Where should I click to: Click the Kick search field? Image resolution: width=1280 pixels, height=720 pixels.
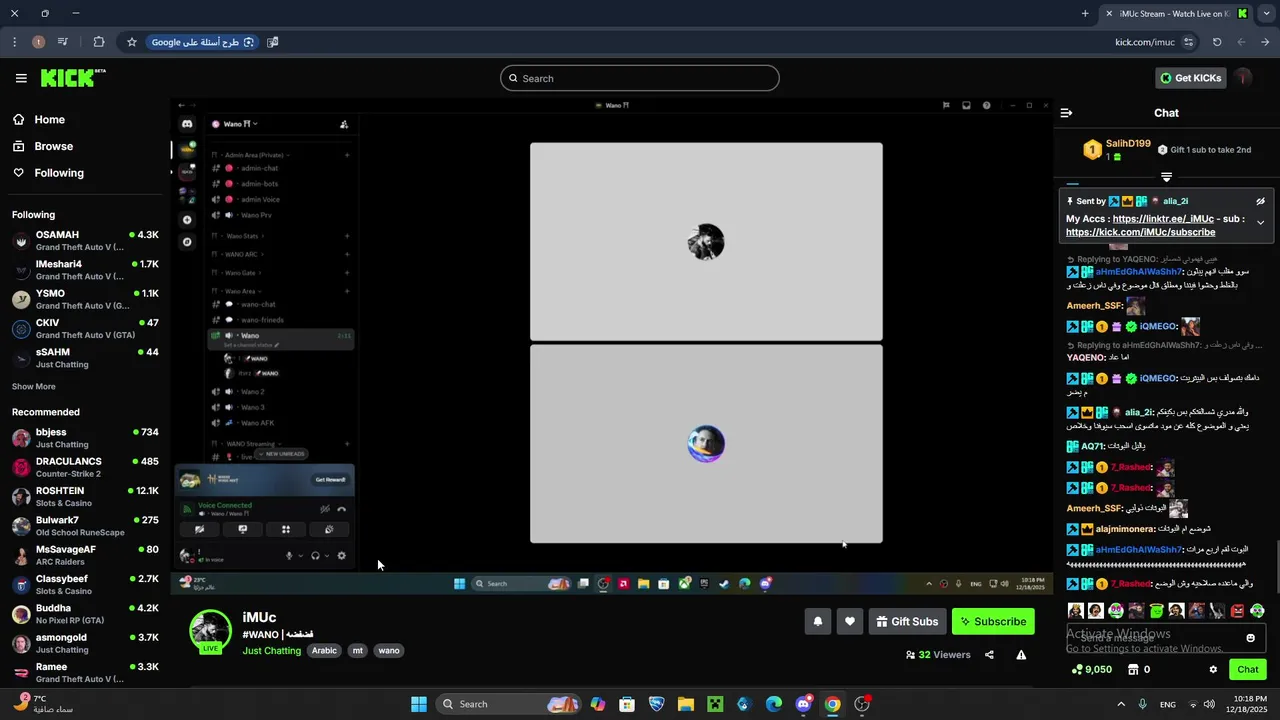(x=640, y=78)
